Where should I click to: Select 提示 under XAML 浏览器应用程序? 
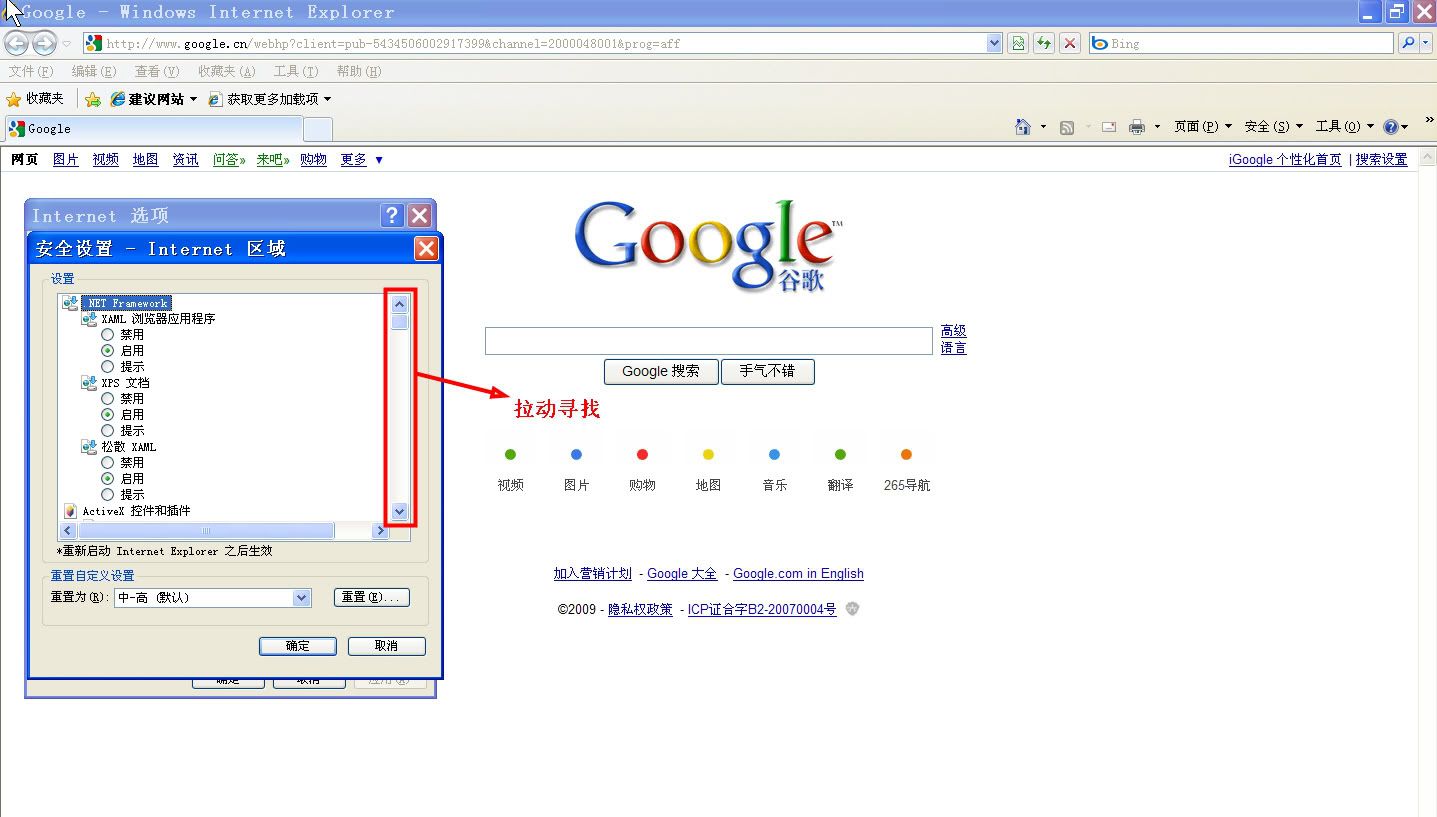107,366
